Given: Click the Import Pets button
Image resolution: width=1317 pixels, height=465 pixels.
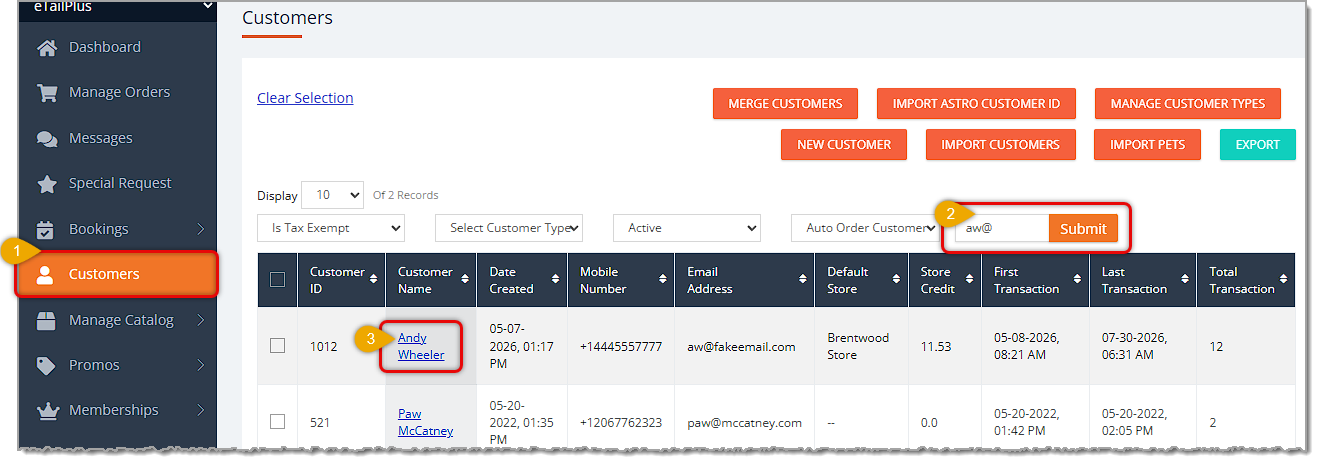Looking at the screenshot, I should pyautogui.click(x=1147, y=145).
